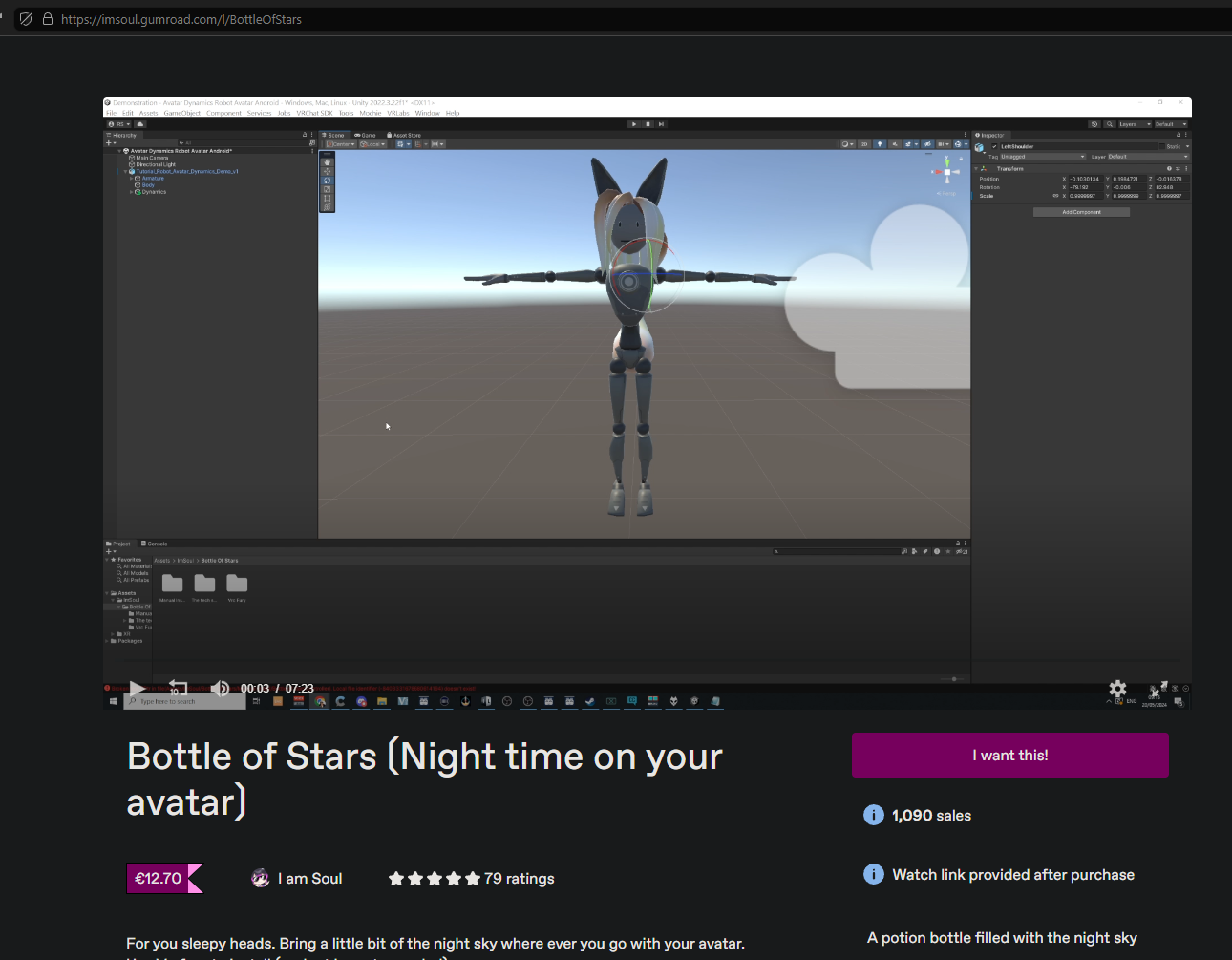Select the Body object in Hierarchy
The width and height of the screenshot is (1232, 960).
(147, 185)
